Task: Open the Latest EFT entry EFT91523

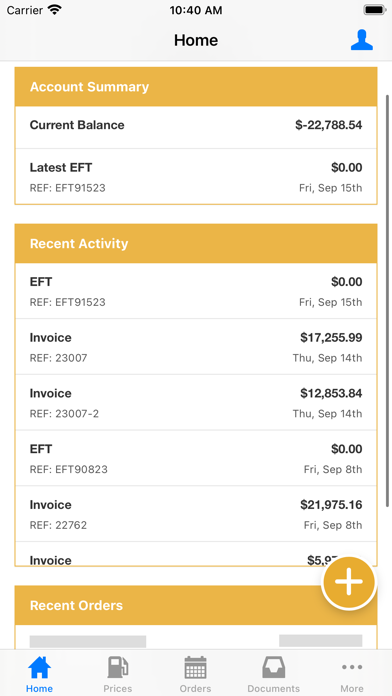Action: point(196,177)
